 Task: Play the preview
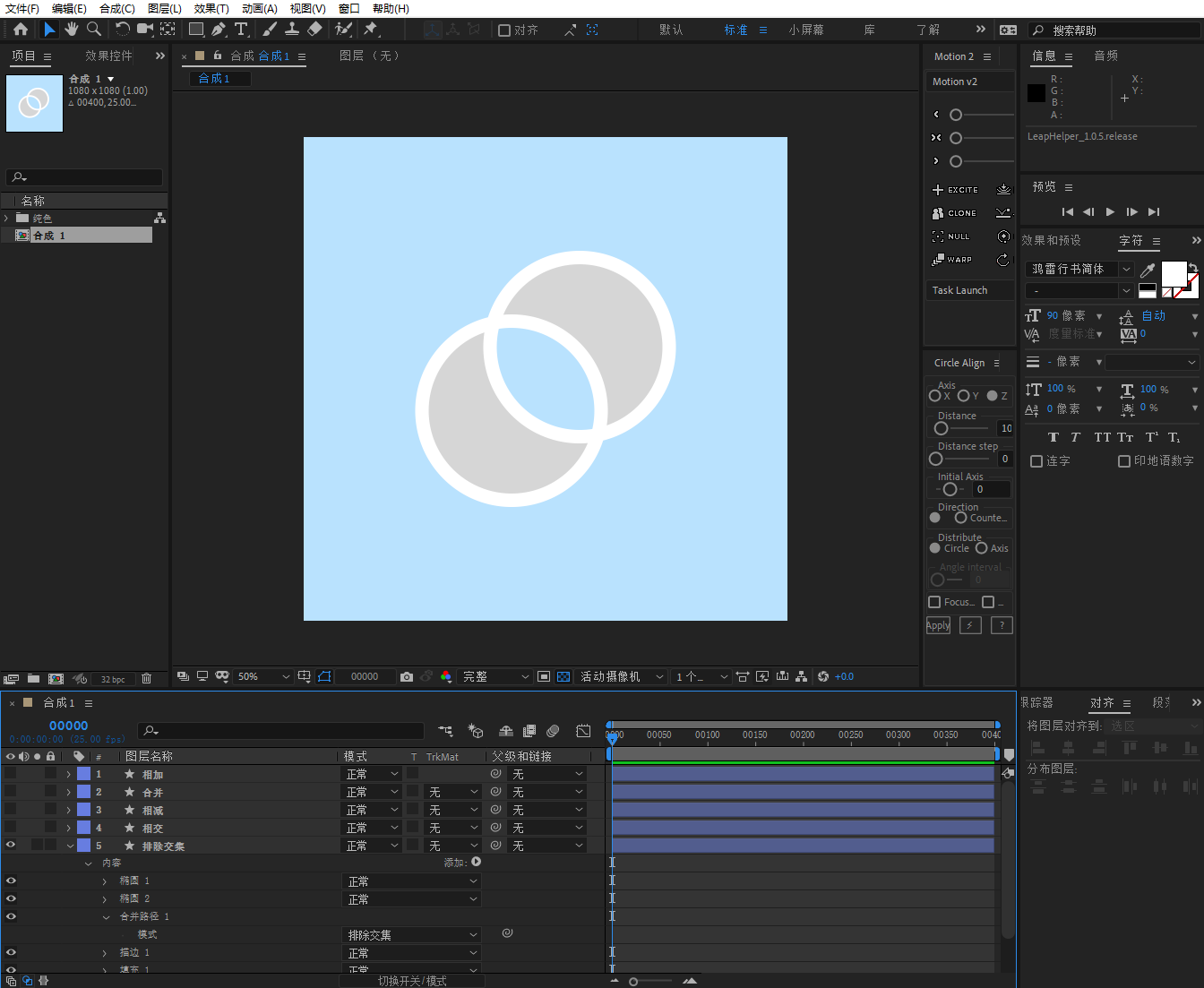coord(1110,212)
